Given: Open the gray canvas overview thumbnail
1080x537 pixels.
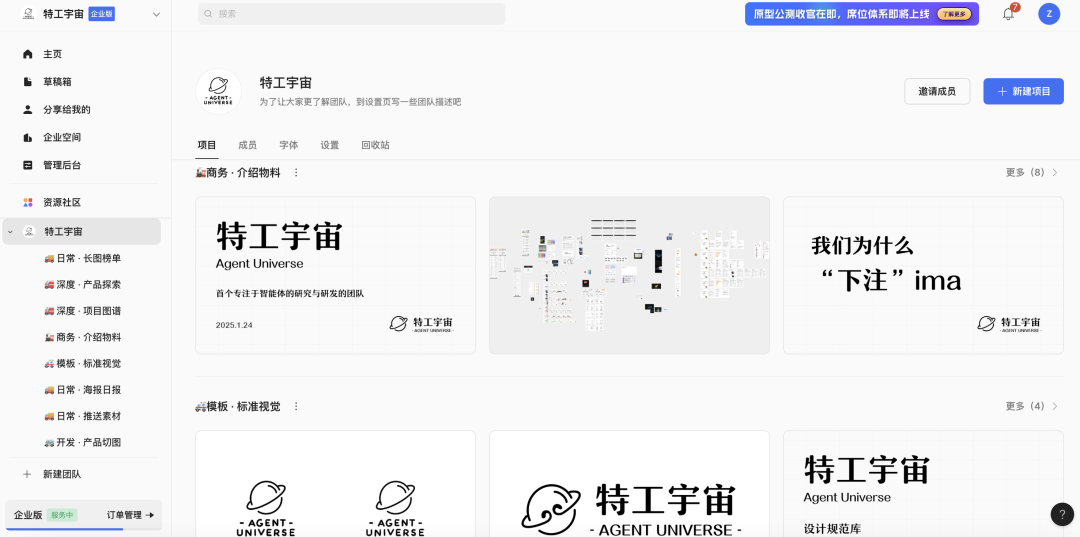Looking at the screenshot, I should click(x=629, y=275).
